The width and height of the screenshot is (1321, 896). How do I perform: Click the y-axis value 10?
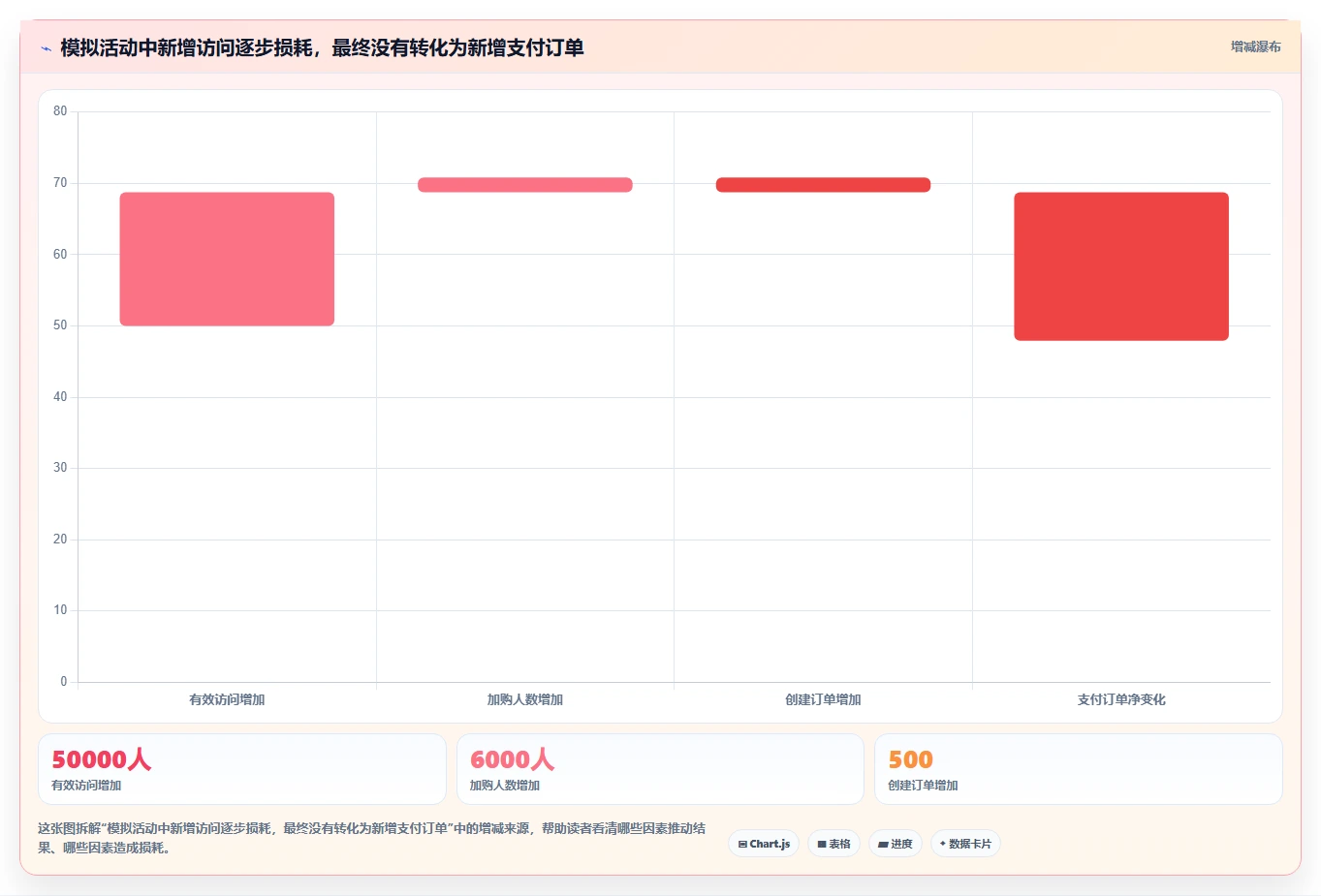(x=60, y=610)
